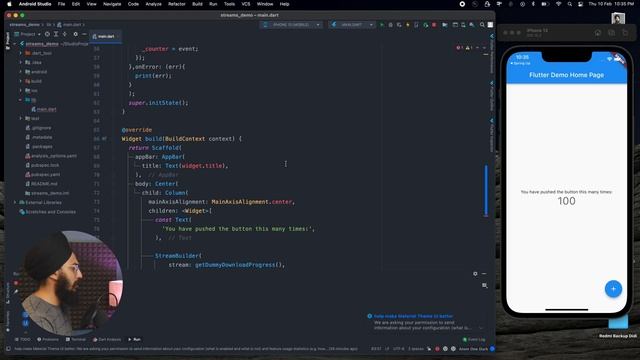Expand the .dart_tool folder

coord(21,53)
